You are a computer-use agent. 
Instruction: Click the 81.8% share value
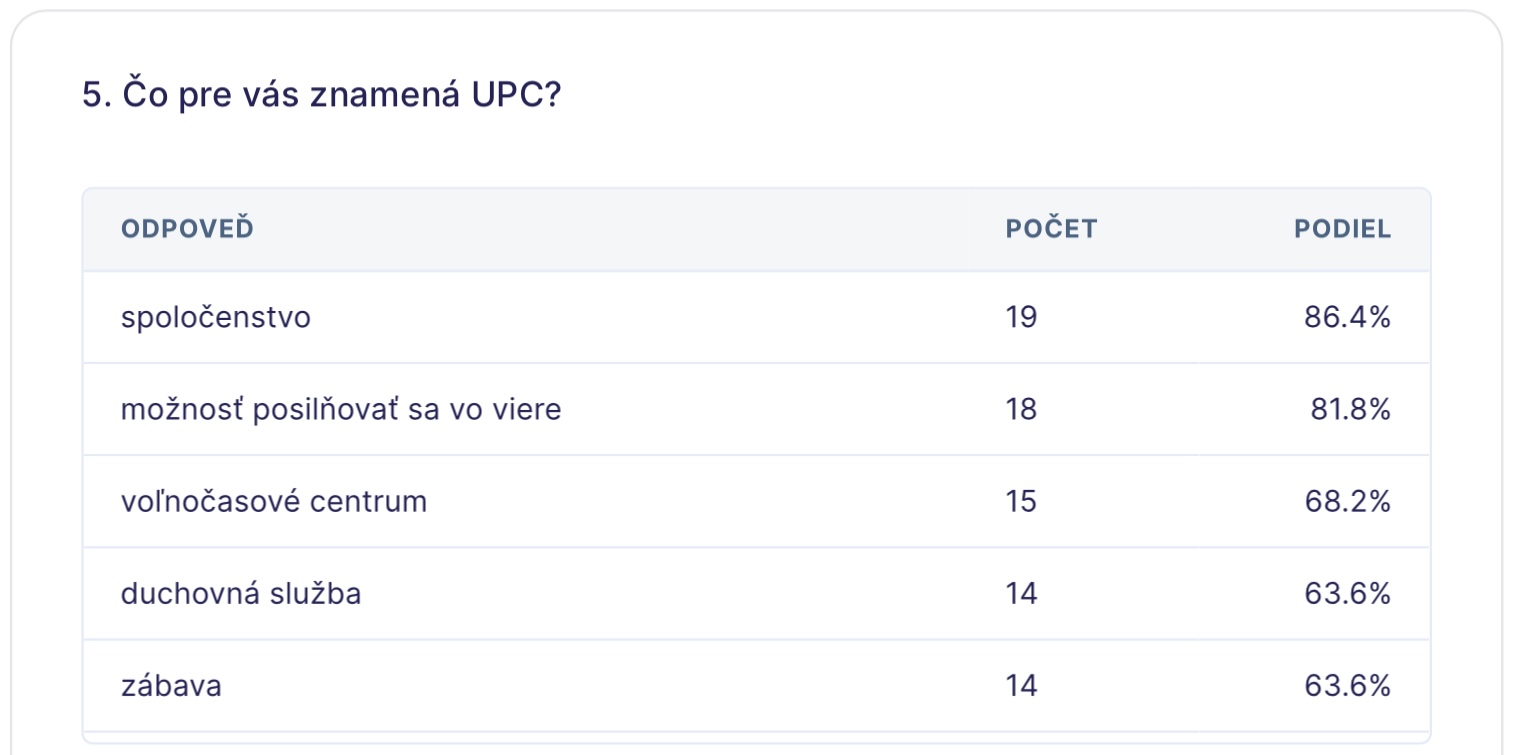[1350, 410]
